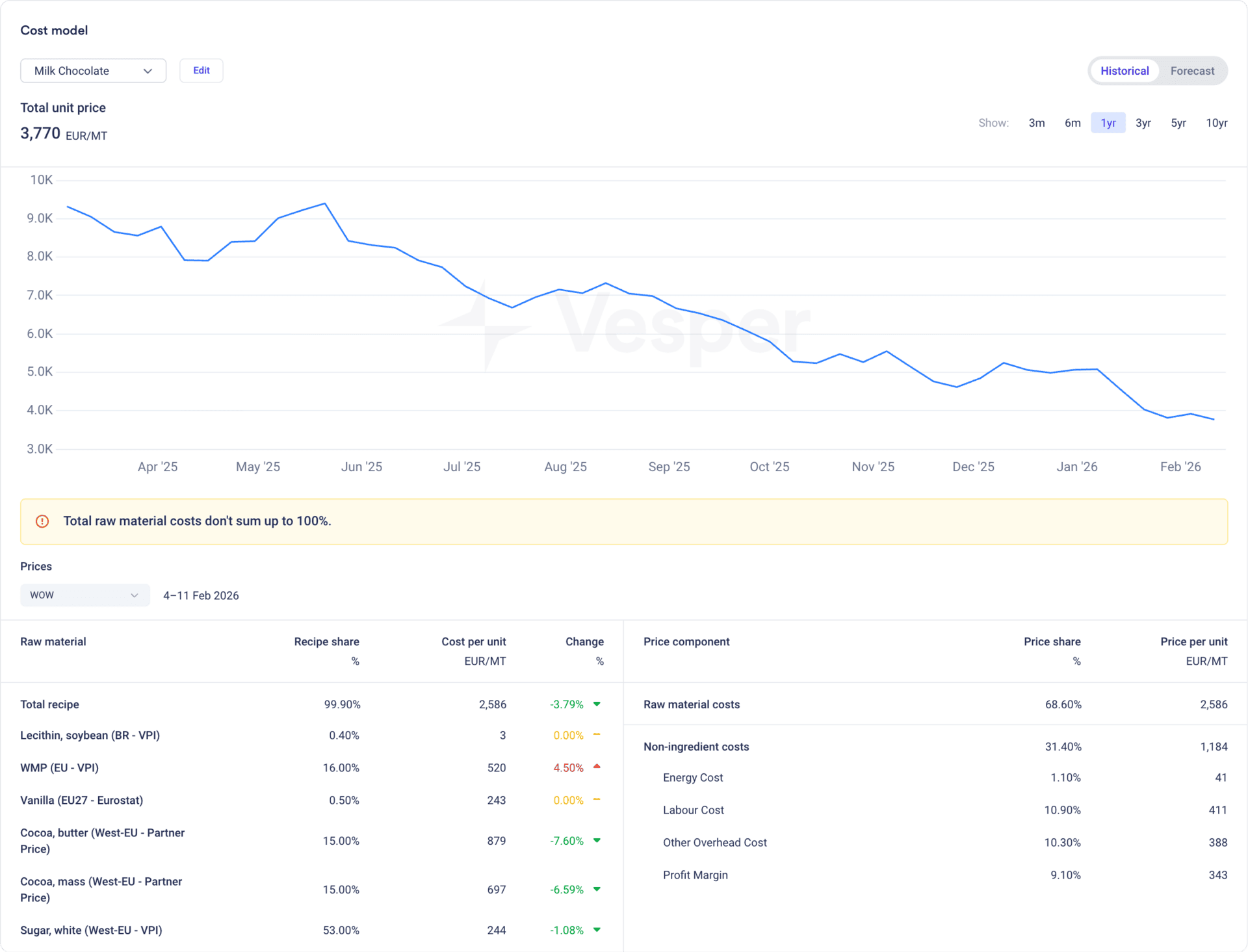Screen dimensions: 1248x952
Task: Click yellow dash icon next to Lecithin change
Action: pos(597,735)
